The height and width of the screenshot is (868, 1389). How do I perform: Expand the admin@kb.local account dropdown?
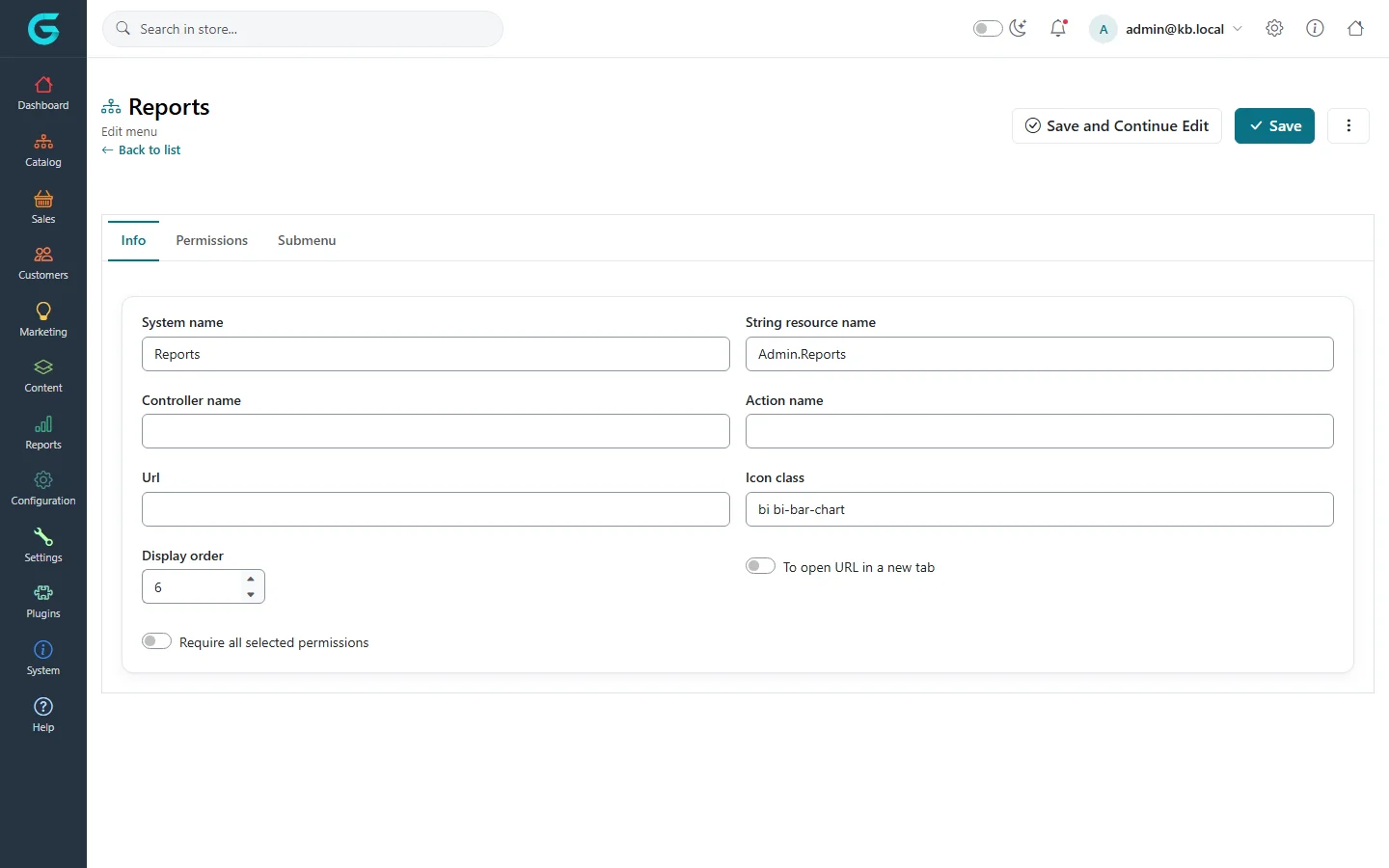point(1166,29)
